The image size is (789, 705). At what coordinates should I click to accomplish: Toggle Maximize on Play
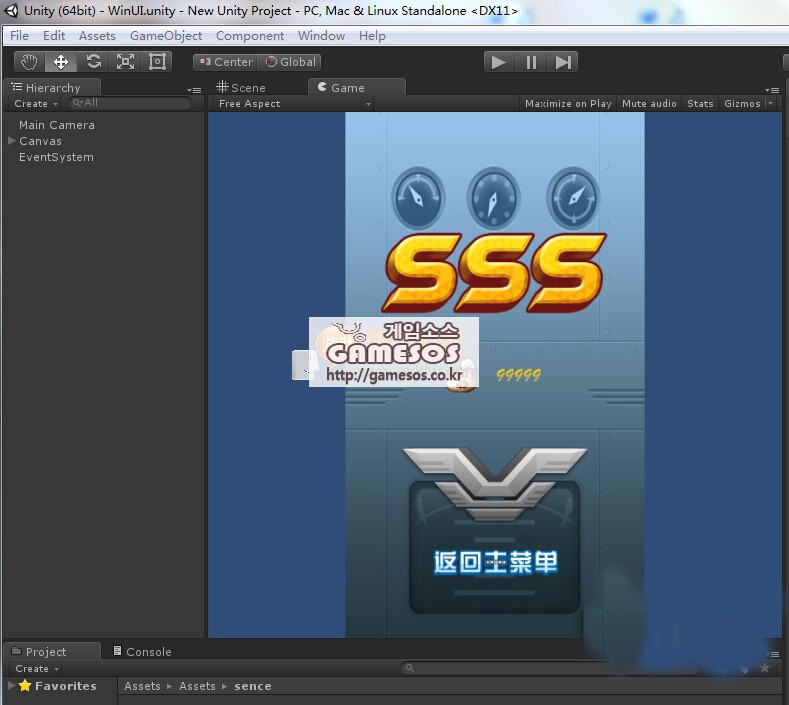(x=568, y=104)
